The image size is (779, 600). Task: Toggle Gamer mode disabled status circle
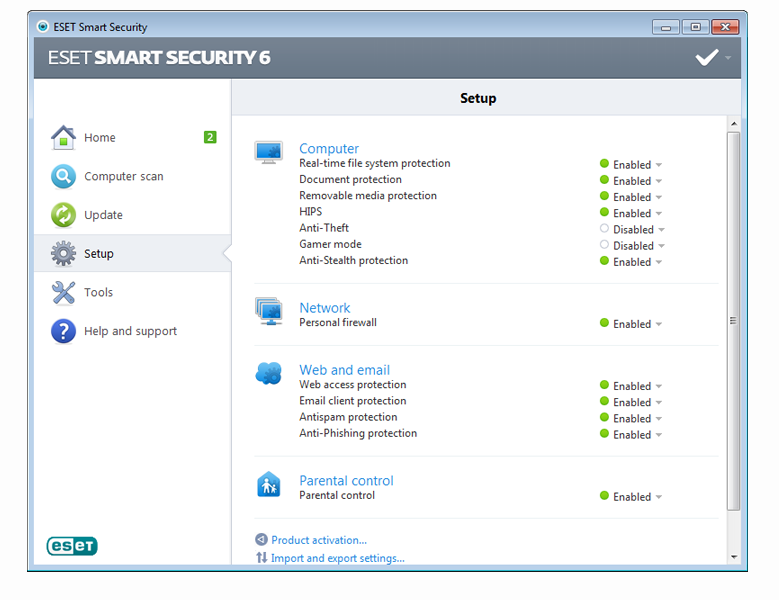pos(604,244)
